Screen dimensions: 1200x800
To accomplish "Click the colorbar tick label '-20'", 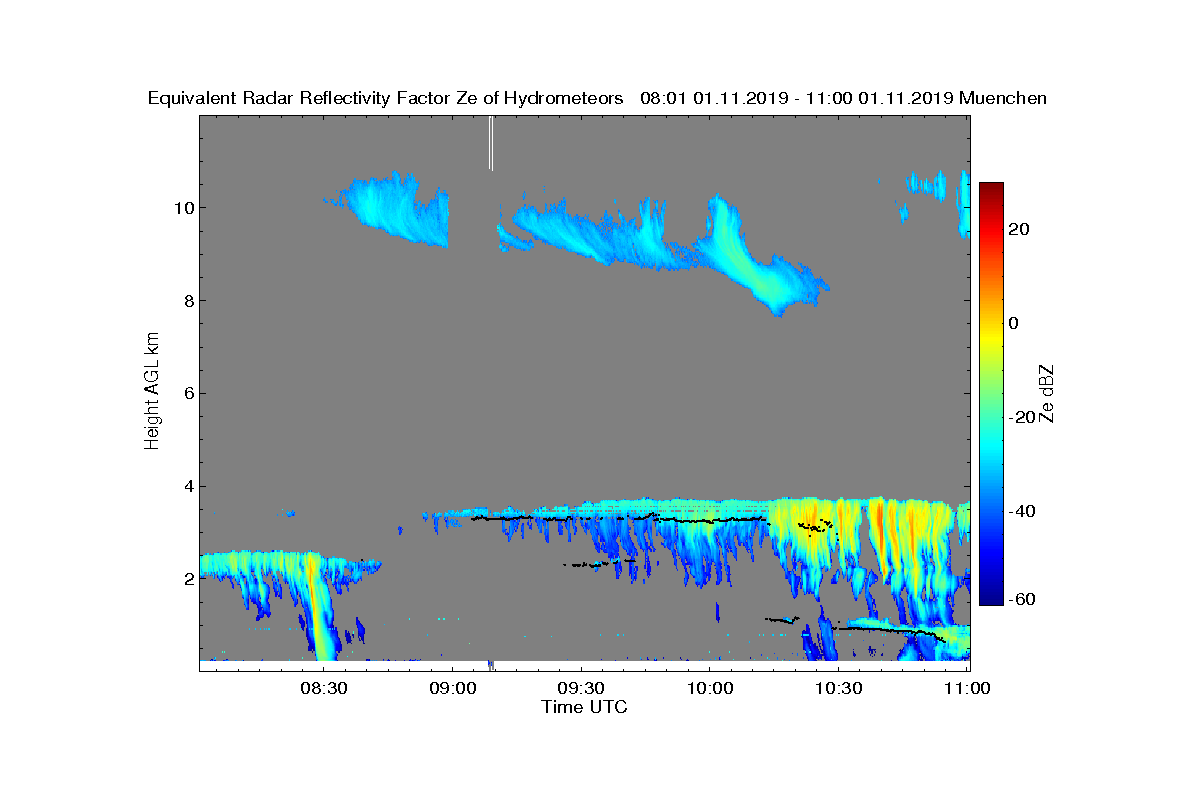I will [1022, 417].
